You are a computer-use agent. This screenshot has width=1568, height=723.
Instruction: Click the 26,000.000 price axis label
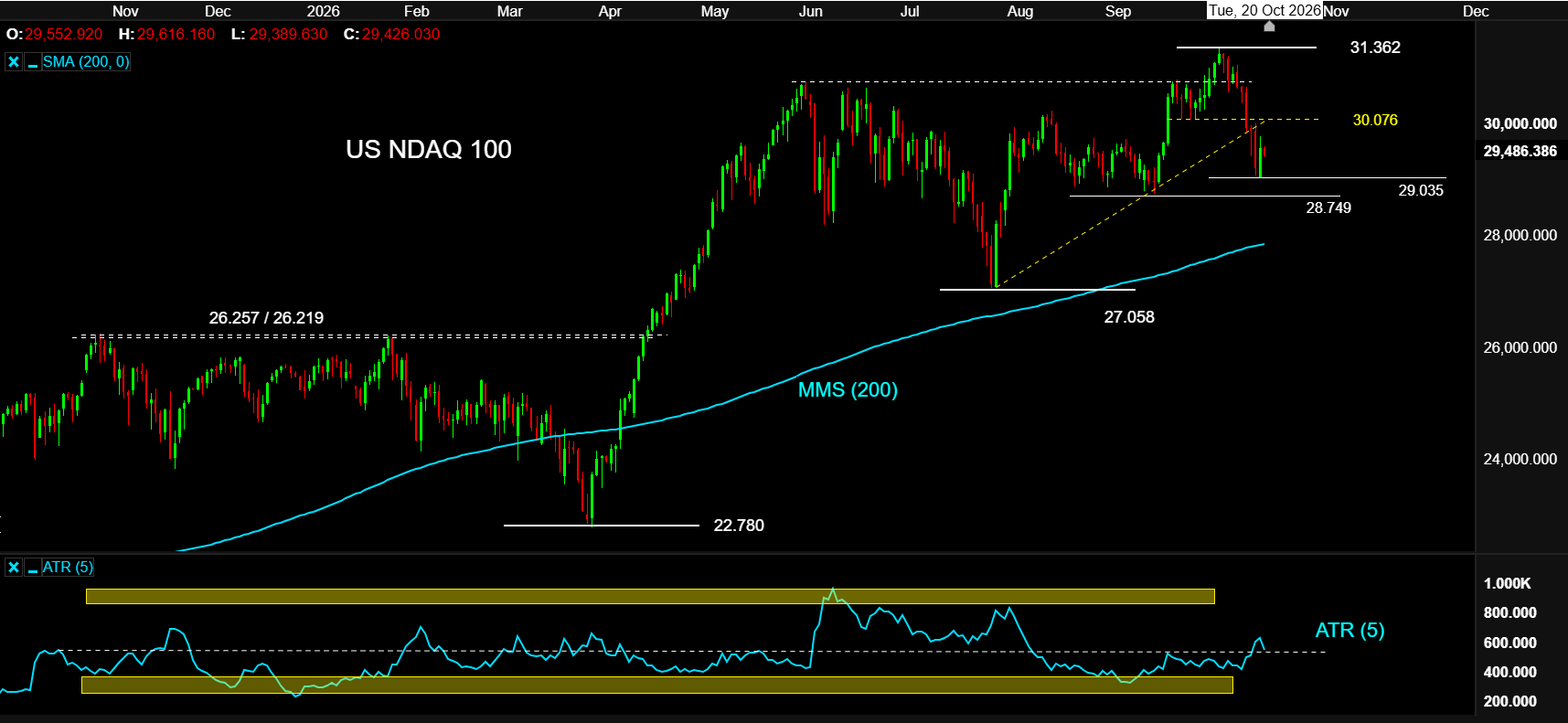pos(1520,348)
